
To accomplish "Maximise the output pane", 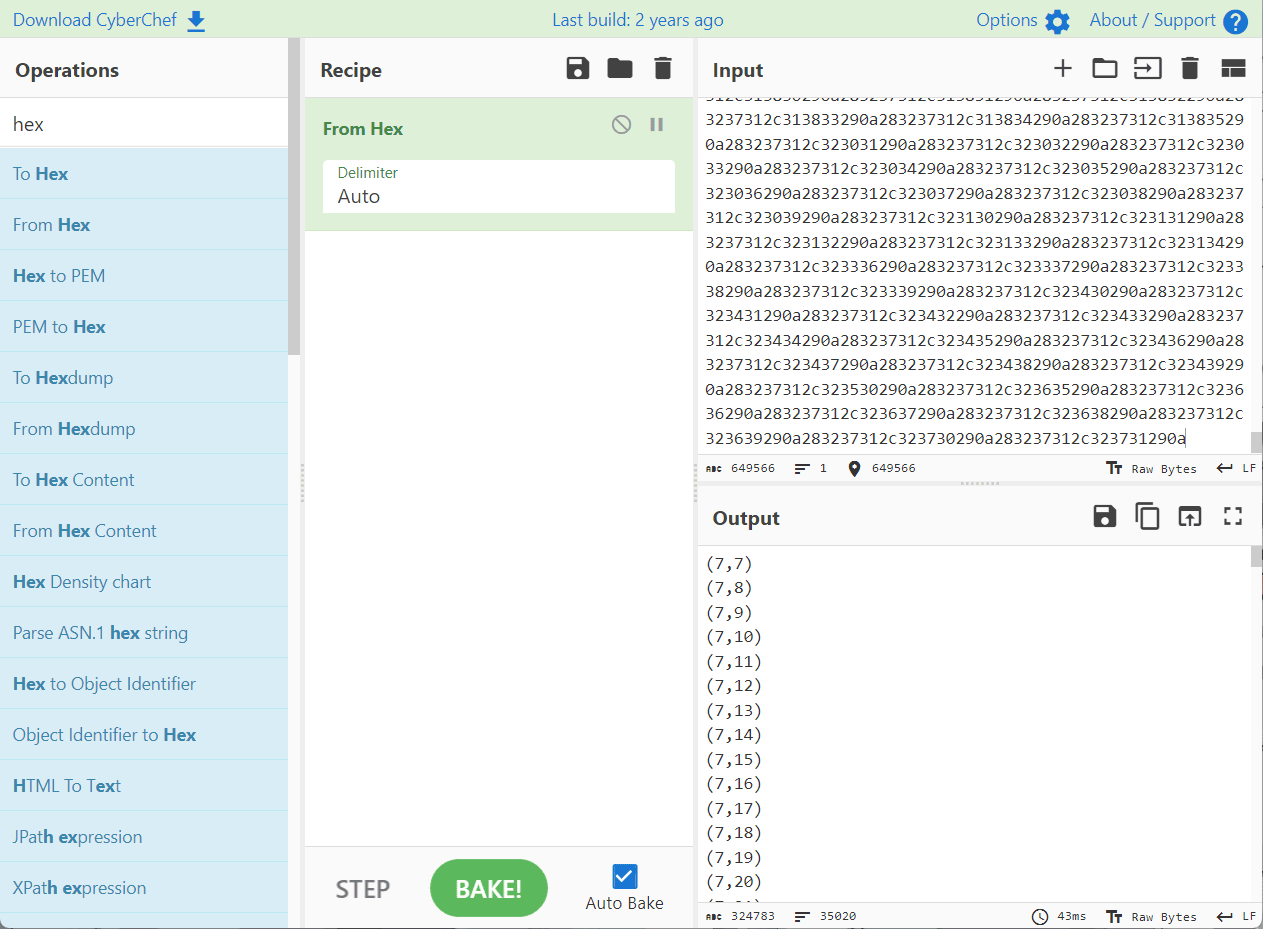I will click(x=1232, y=517).
